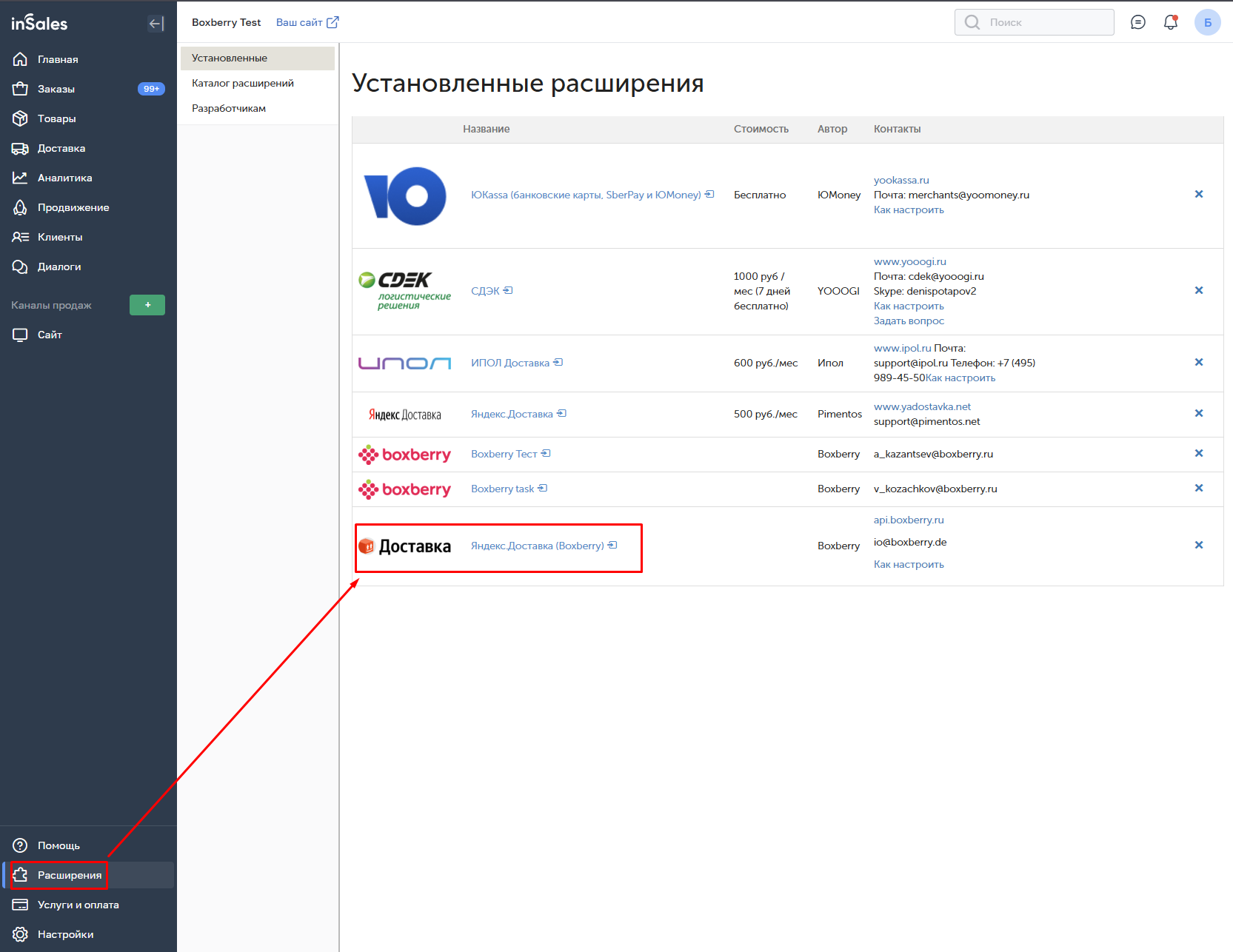The image size is (1233, 952).
Task: Open the СДЭК extension link
Action: [485, 291]
